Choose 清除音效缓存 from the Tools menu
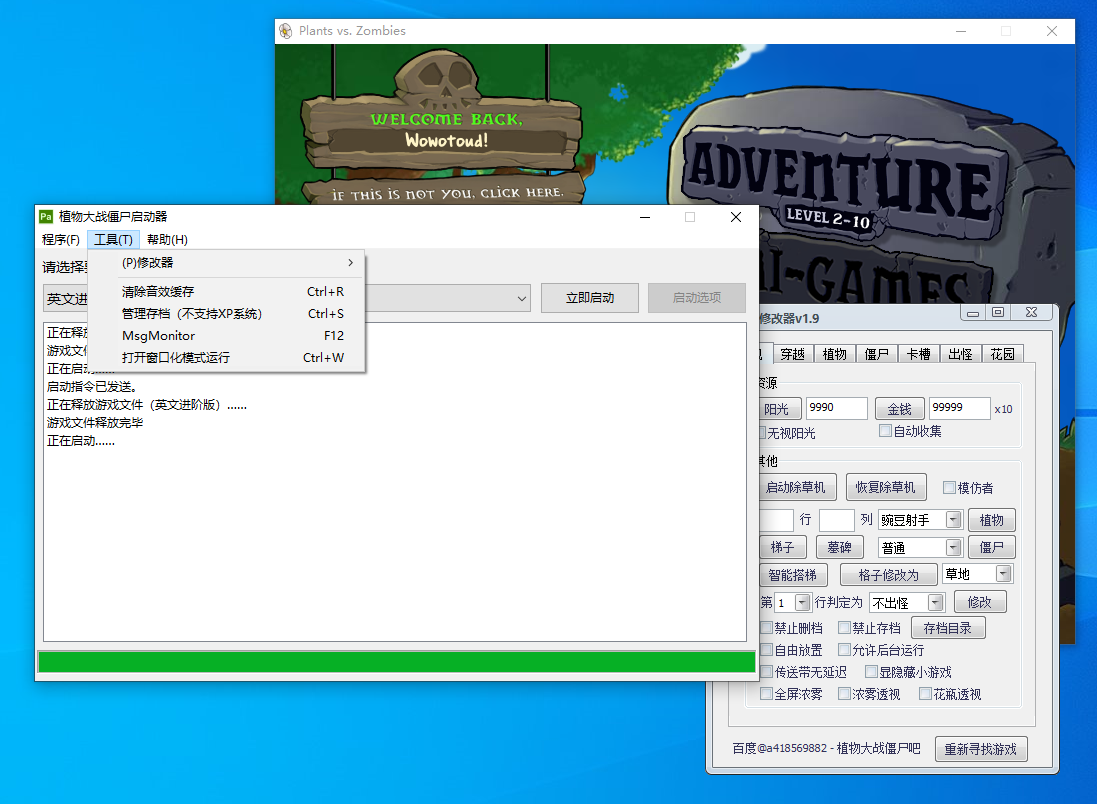The width and height of the screenshot is (1097, 804). 158,292
